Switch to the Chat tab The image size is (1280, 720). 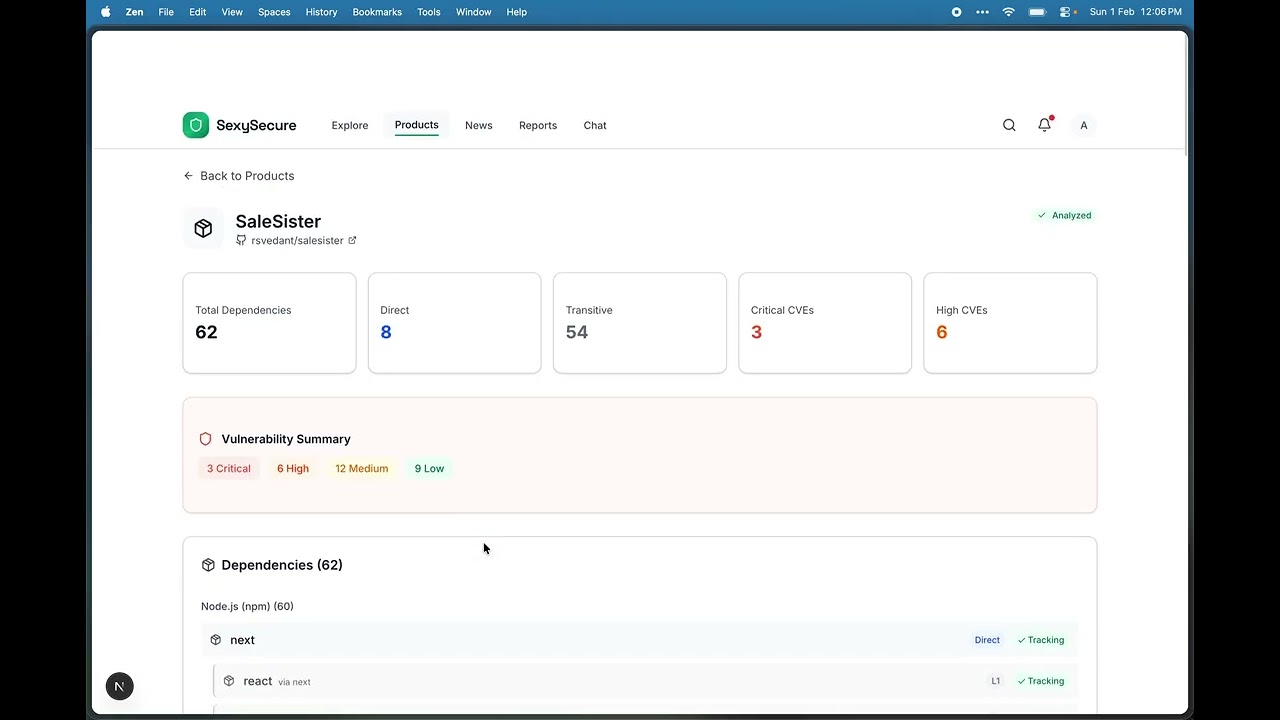pos(595,125)
